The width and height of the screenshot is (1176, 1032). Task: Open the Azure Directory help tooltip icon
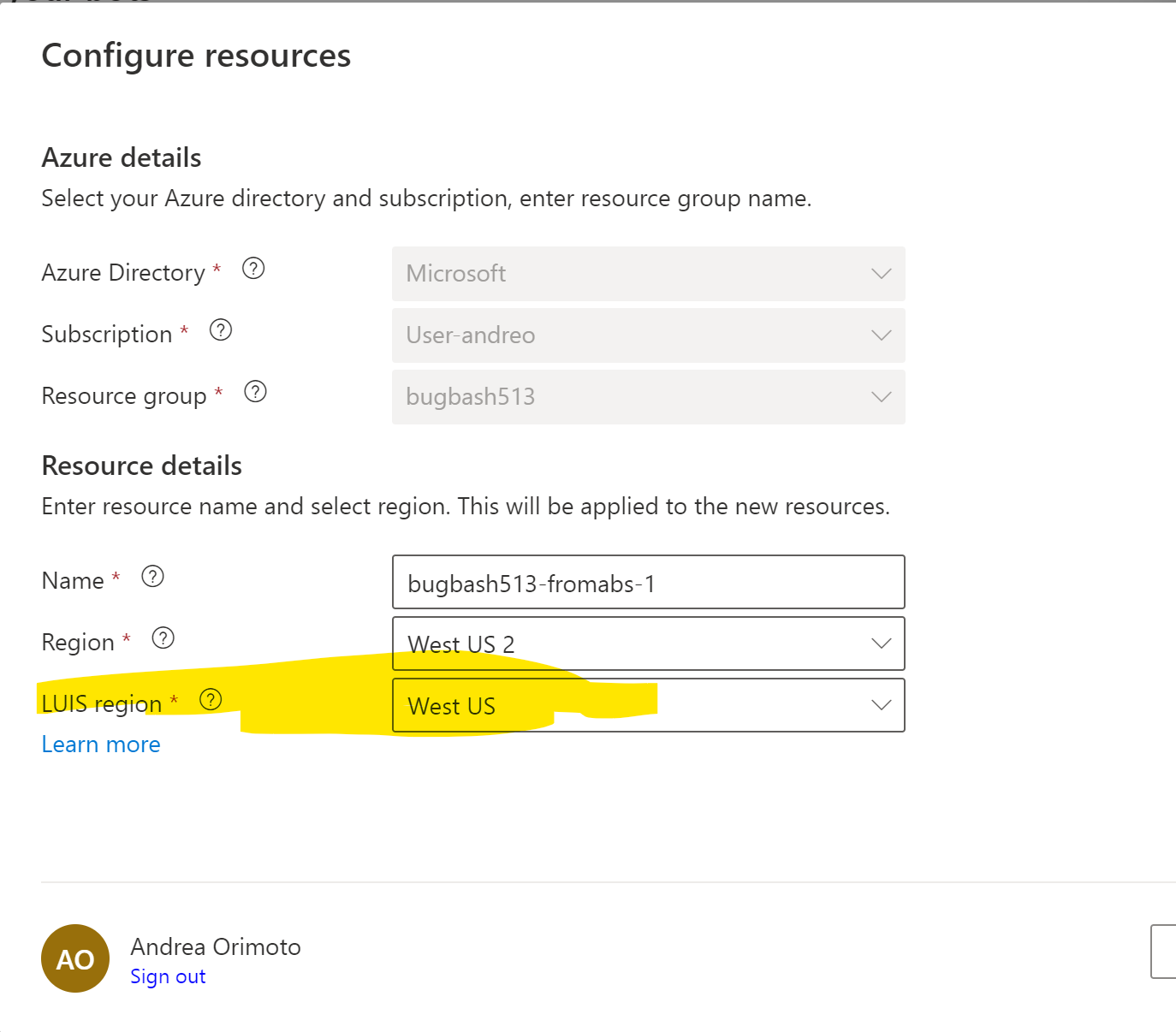[253, 269]
